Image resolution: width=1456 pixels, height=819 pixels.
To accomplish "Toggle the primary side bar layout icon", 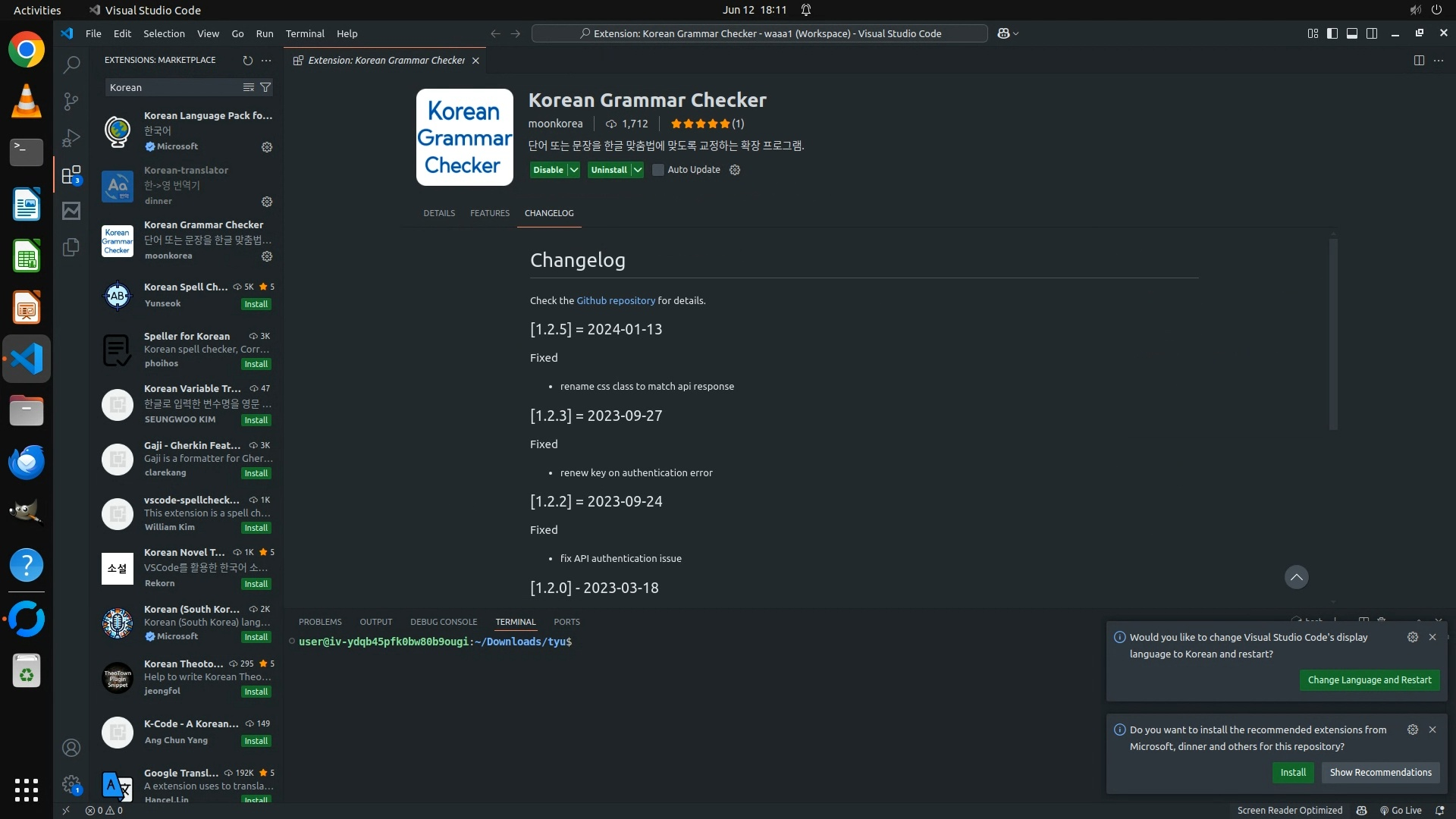I will click(x=1332, y=33).
